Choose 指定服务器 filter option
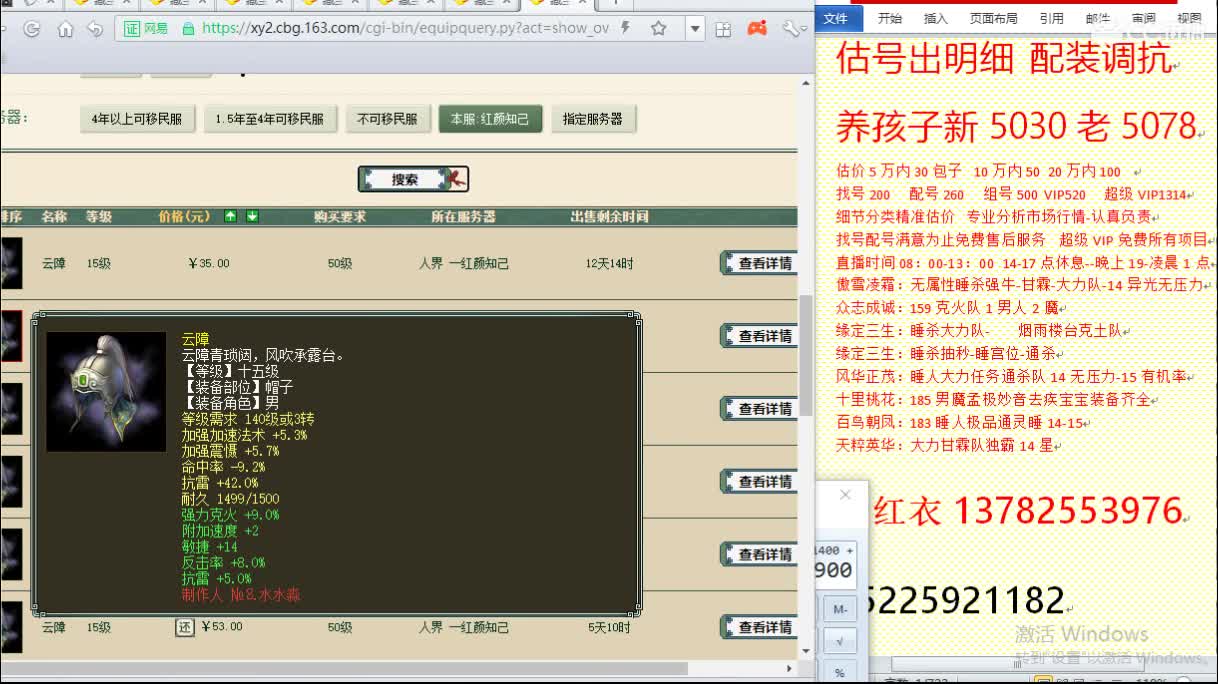 point(593,119)
